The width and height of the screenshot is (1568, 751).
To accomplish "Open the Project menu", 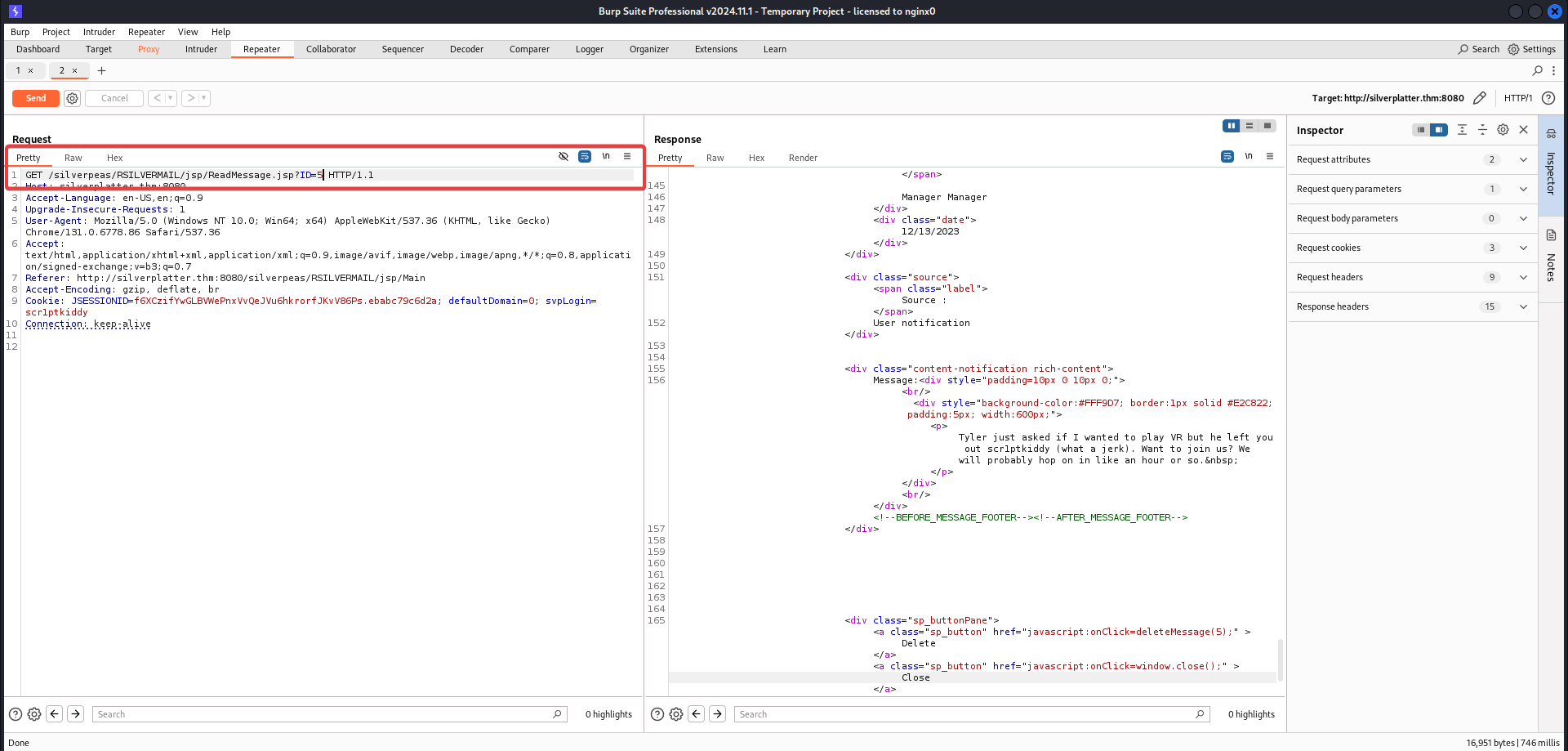I will (x=56, y=32).
